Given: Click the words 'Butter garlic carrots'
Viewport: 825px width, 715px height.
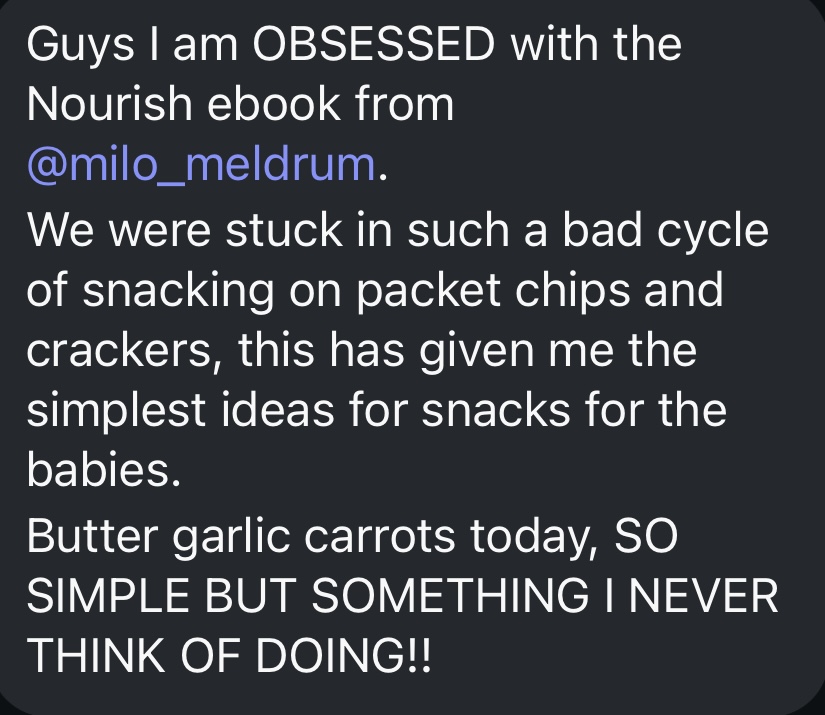Looking at the screenshot, I should point(240,537).
